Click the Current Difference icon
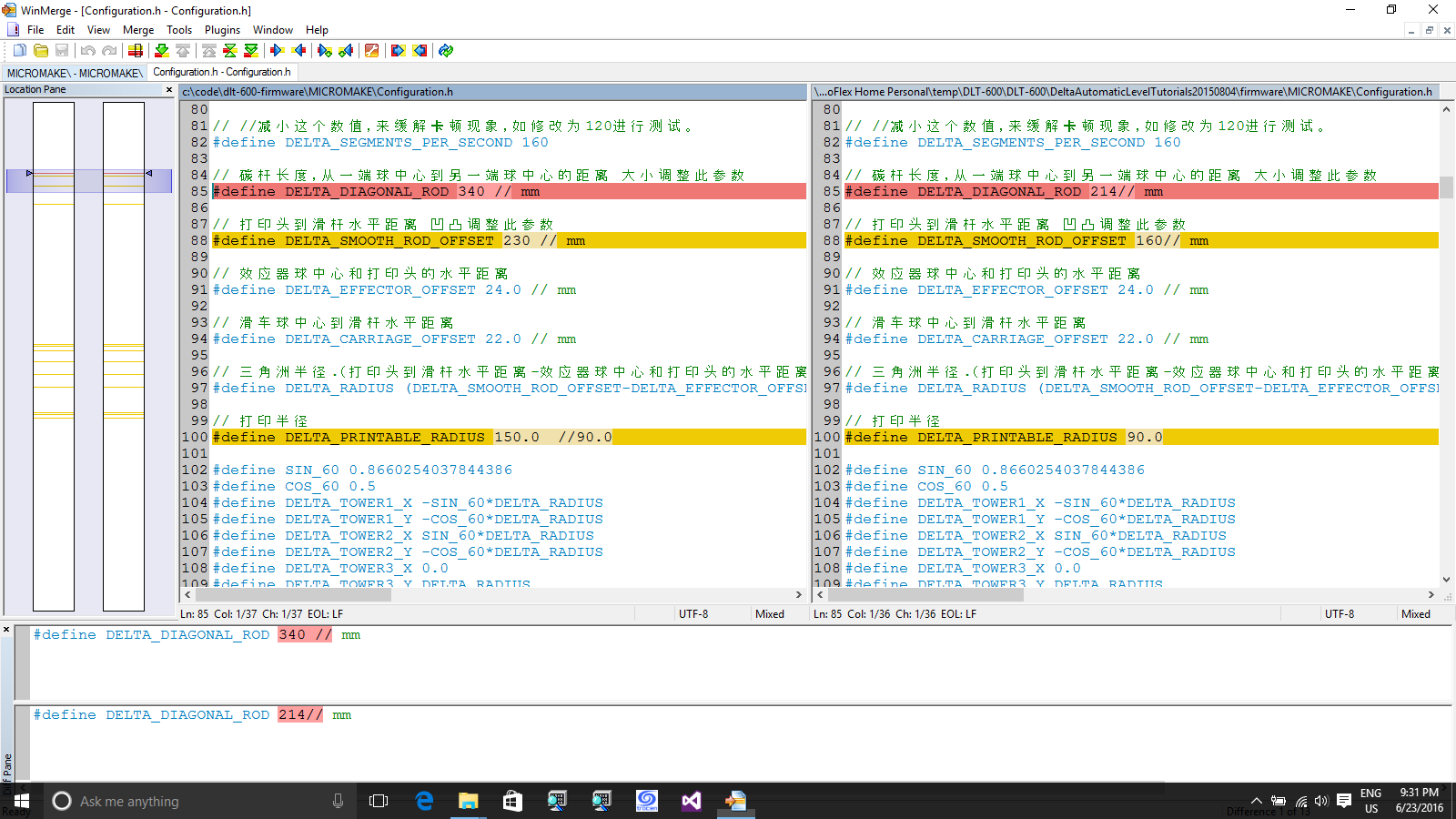This screenshot has width=1456, height=819. [230, 51]
